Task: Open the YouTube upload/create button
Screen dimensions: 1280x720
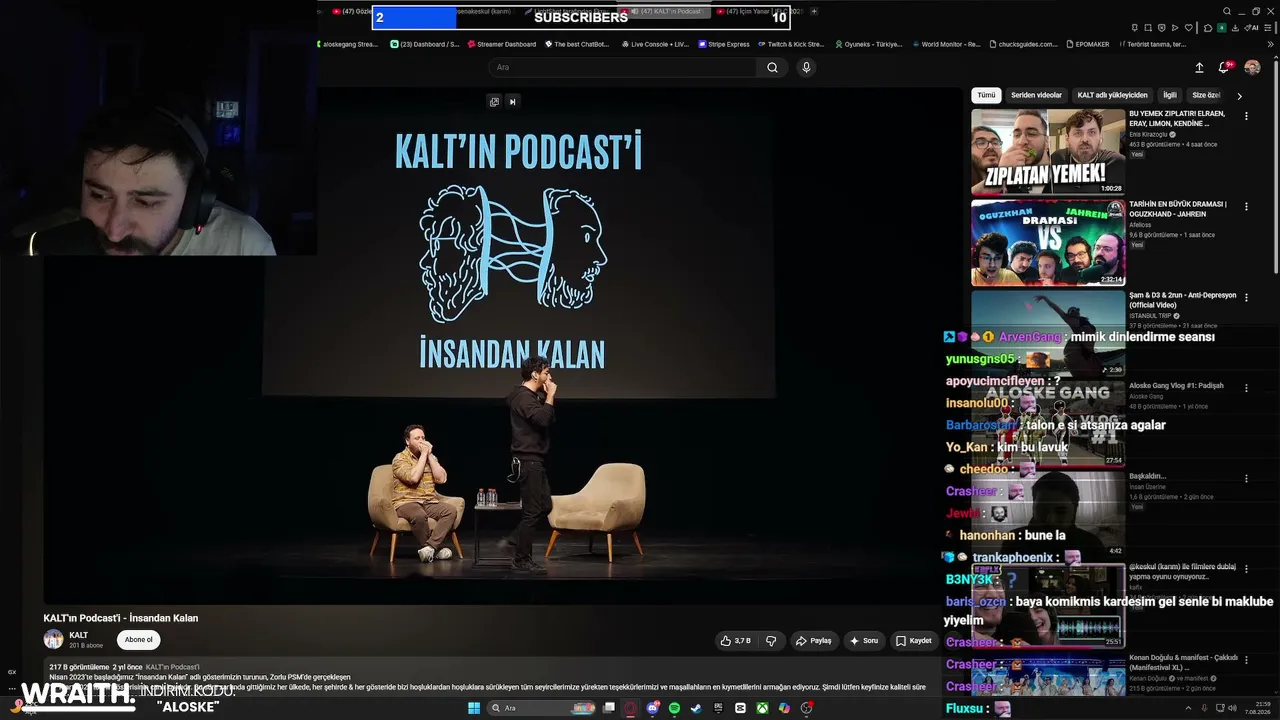Action: tap(1199, 67)
